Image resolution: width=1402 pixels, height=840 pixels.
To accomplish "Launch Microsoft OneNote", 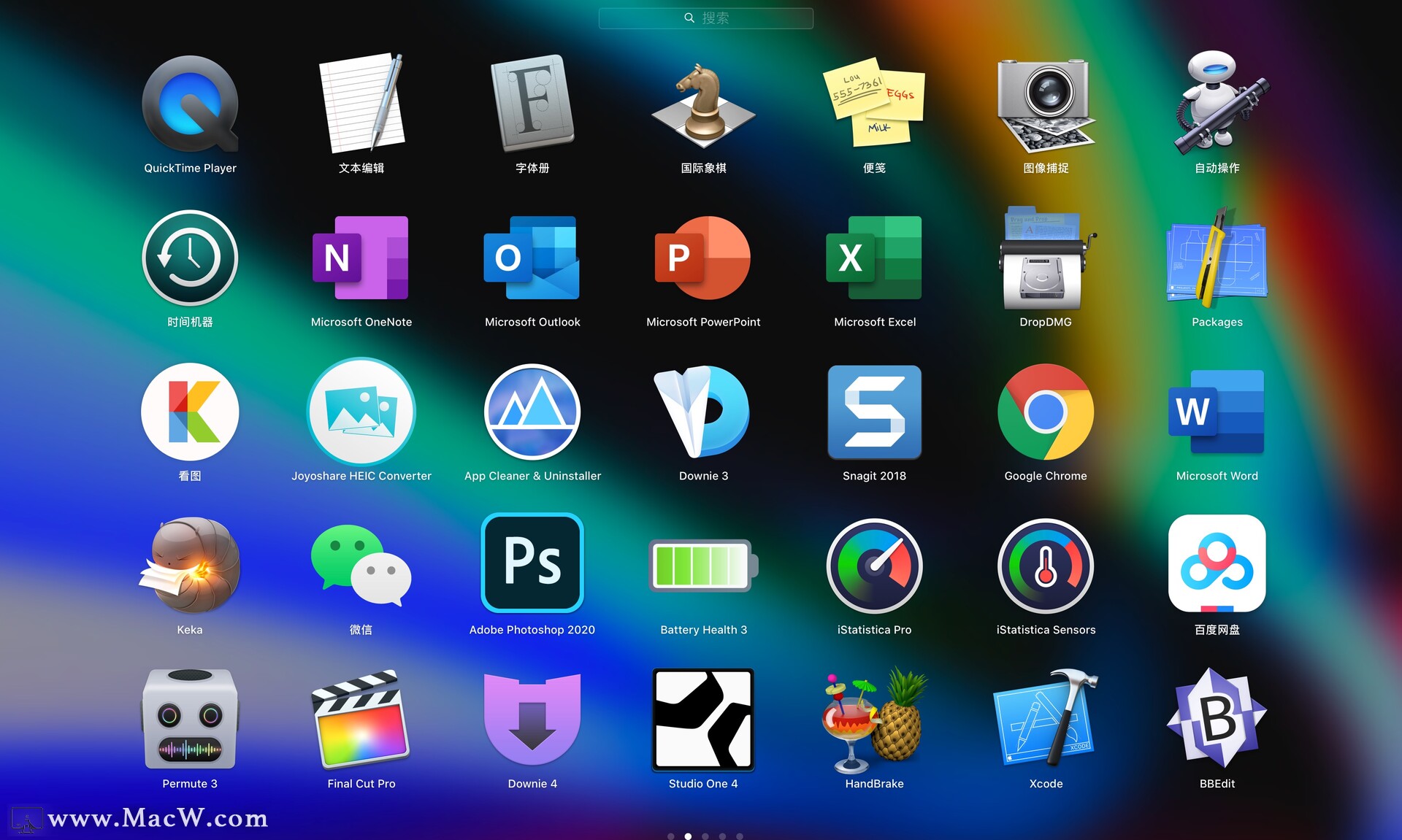I will (361, 258).
